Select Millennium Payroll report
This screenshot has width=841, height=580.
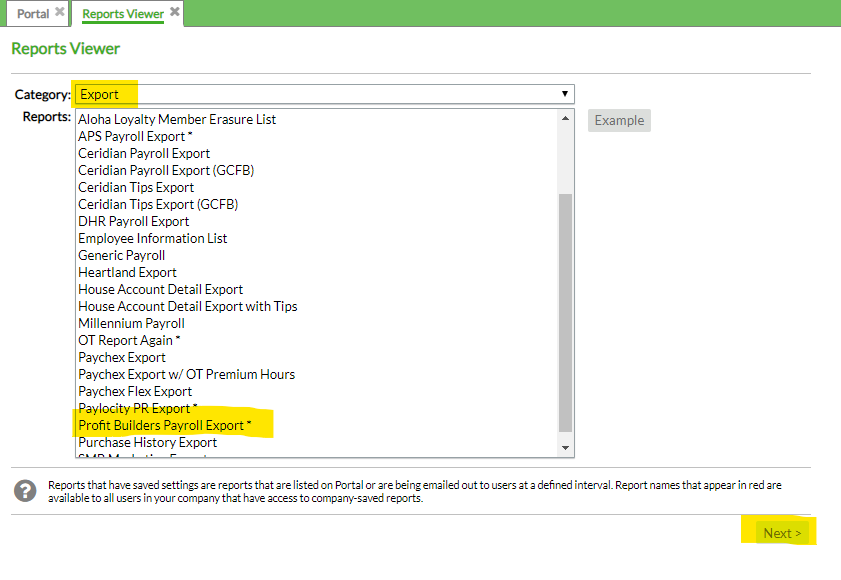[131, 324]
